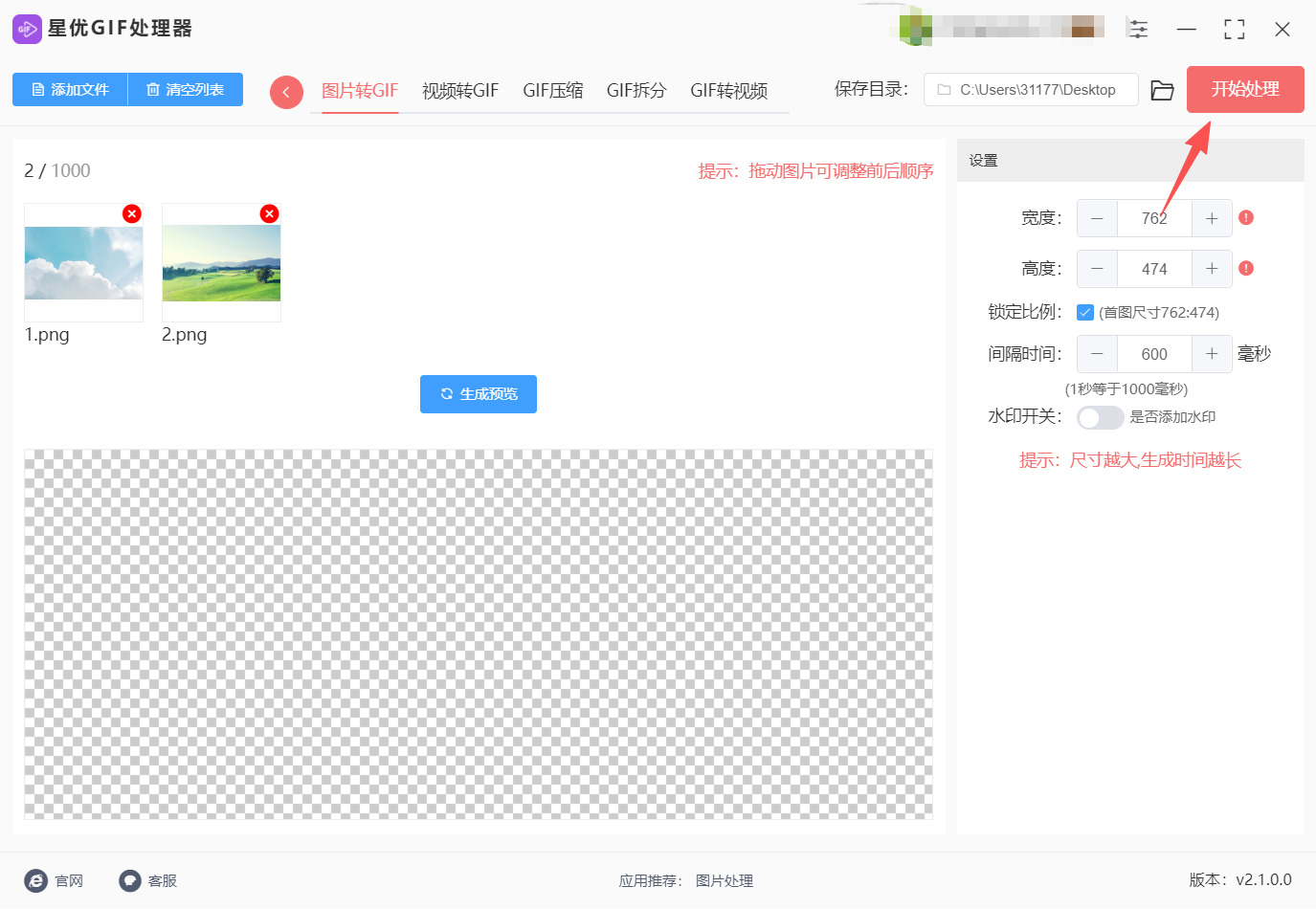点击生成预览按钮查看效果
Image resolution: width=1316 pixels, height=909 pixels.
[478, 393]
